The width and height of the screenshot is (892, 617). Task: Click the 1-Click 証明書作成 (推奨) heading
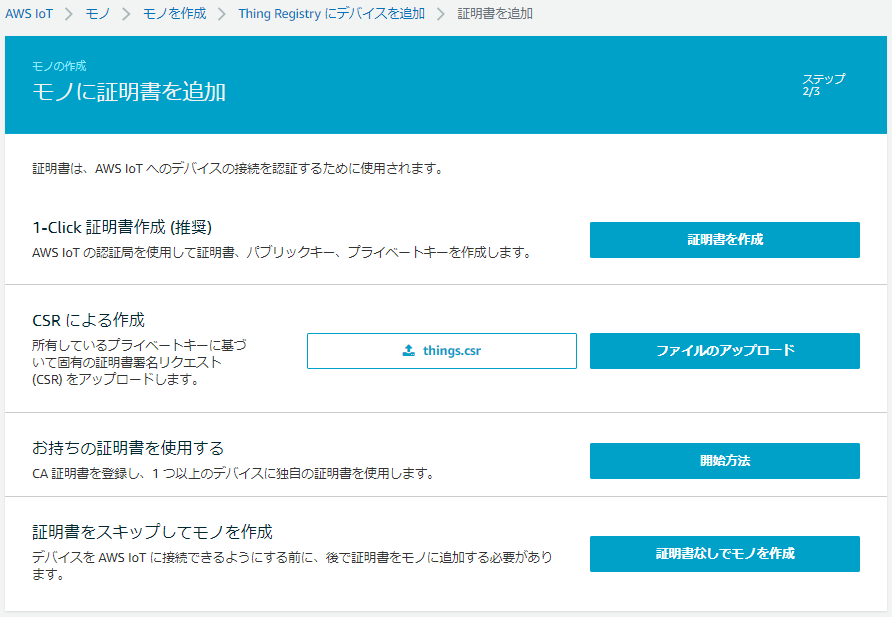(x=122, y=227)
